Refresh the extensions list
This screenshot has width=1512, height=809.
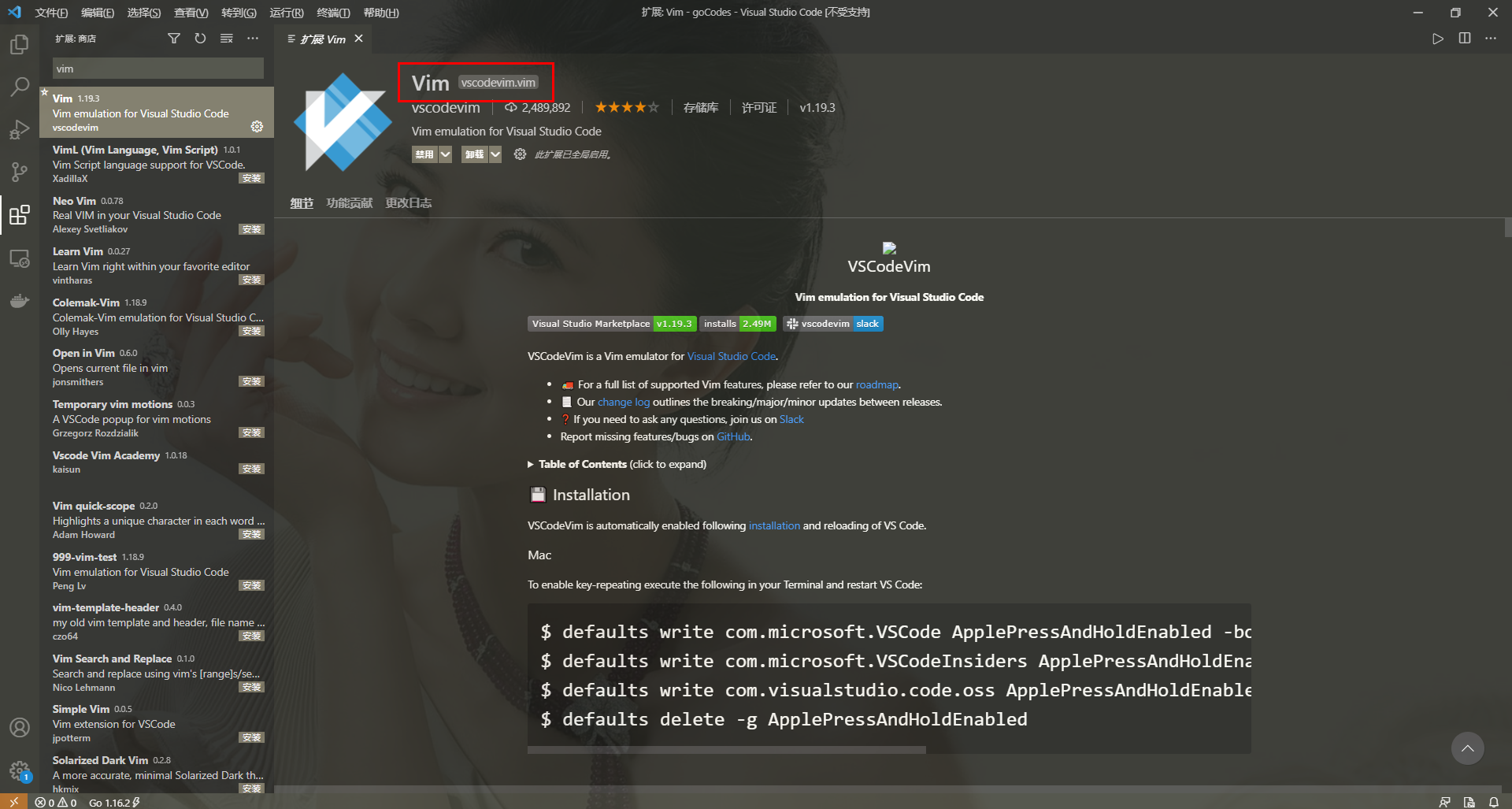200,39
